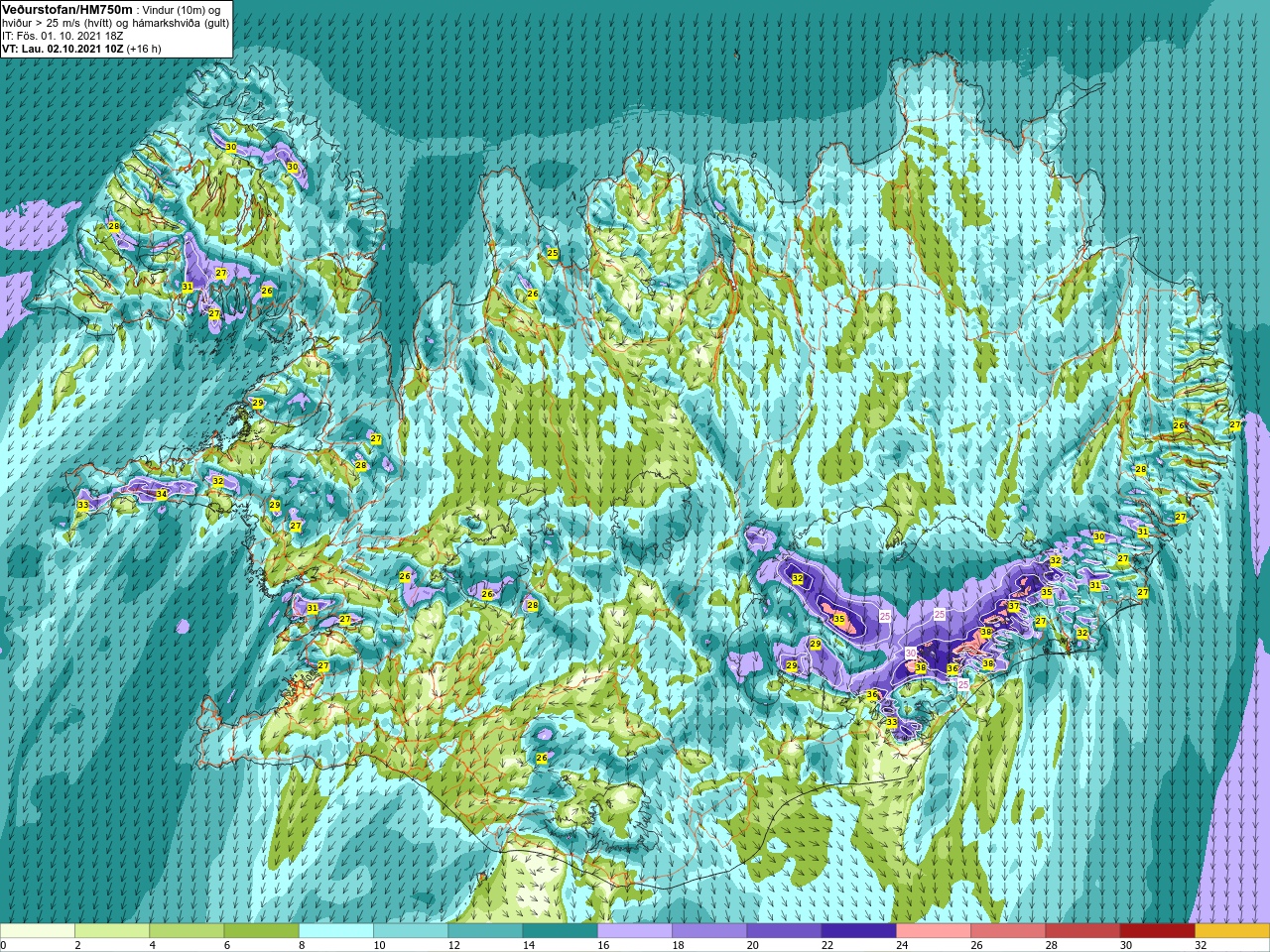
Task: Pick the pink 24–26 legend swatch
Action: click(x=933, y=931)
